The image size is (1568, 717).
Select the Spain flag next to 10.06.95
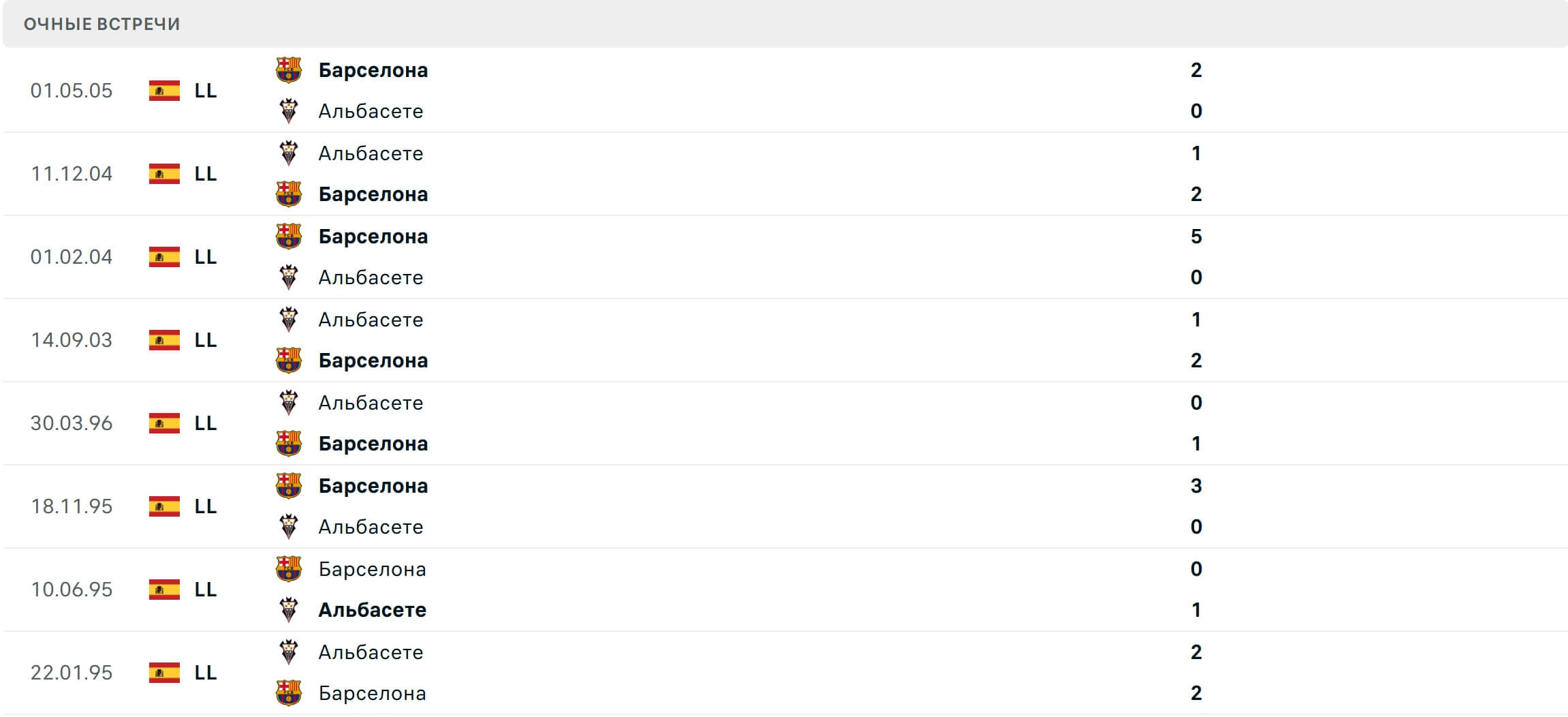tap(164, 590)
